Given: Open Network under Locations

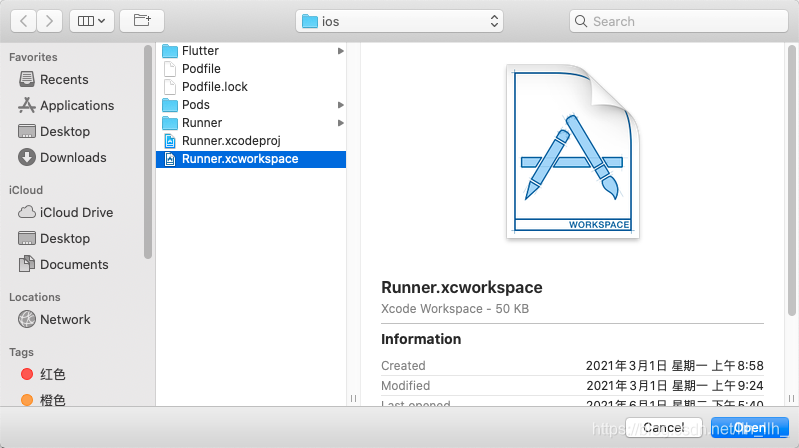Looking at the screenshot, I should click(54, 320).
